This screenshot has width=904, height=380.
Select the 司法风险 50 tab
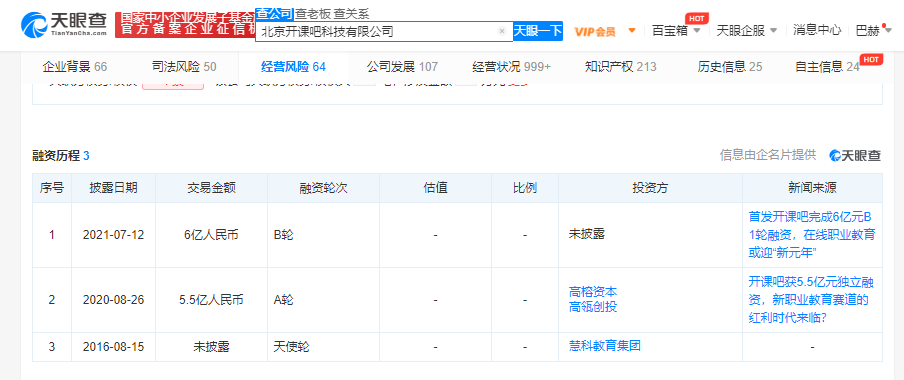point(184,67)
